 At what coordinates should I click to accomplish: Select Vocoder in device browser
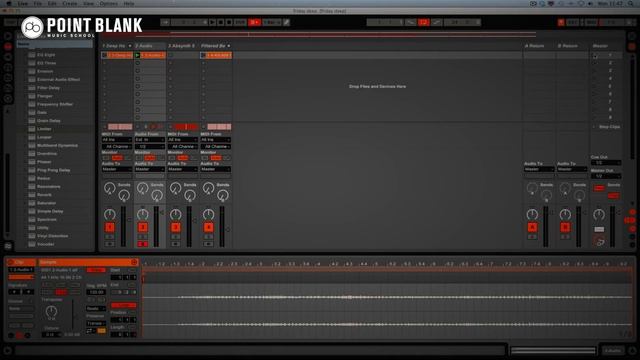point(45,244)
